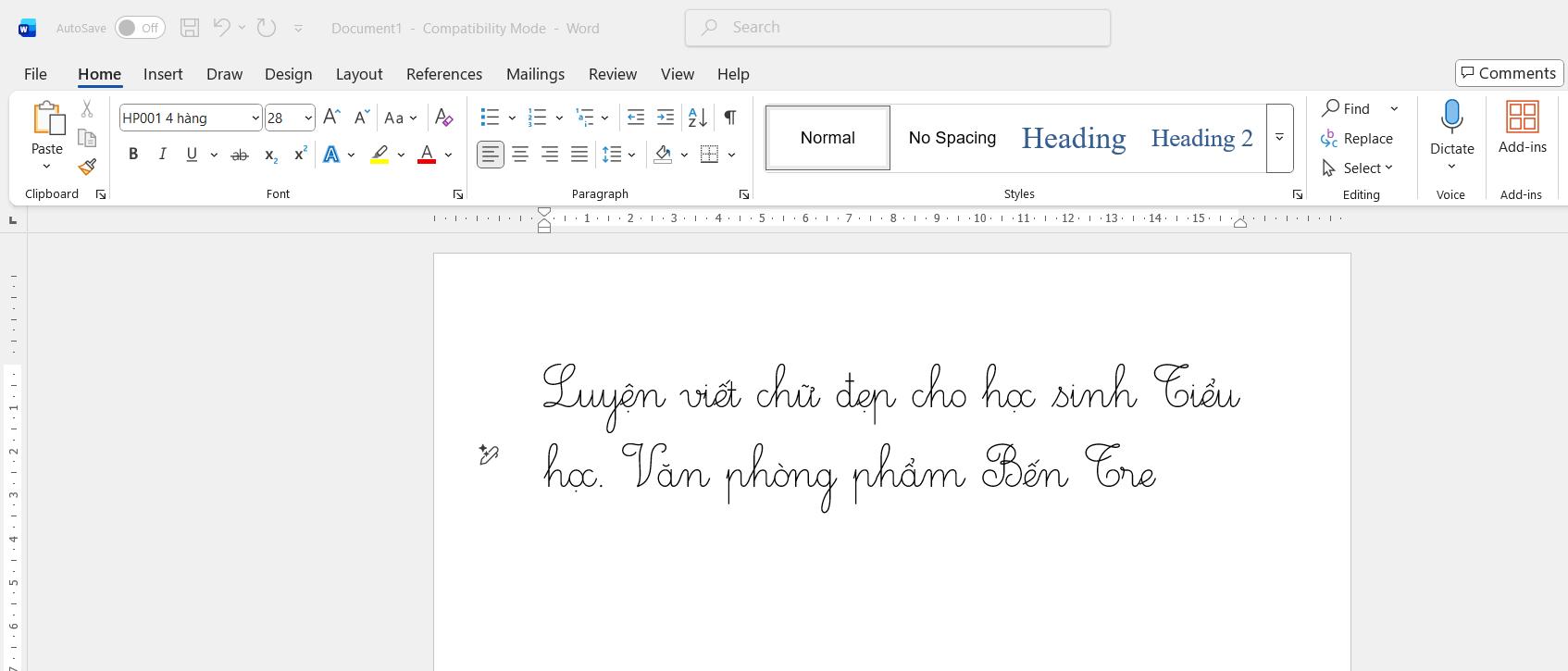This screenshot has height=671, width=1568.
Task: Toggle the AutoSave switch
Action: click(x=140, y=28)
